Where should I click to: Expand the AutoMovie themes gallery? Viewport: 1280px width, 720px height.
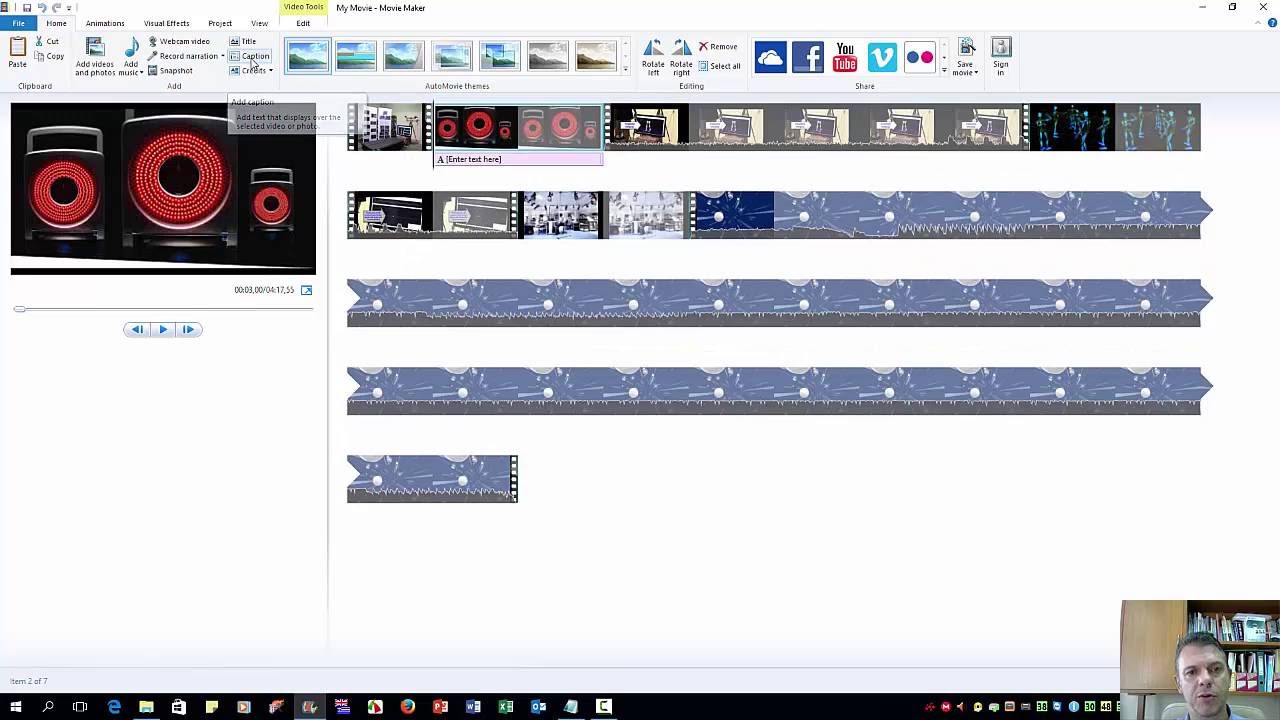point(626,70)
